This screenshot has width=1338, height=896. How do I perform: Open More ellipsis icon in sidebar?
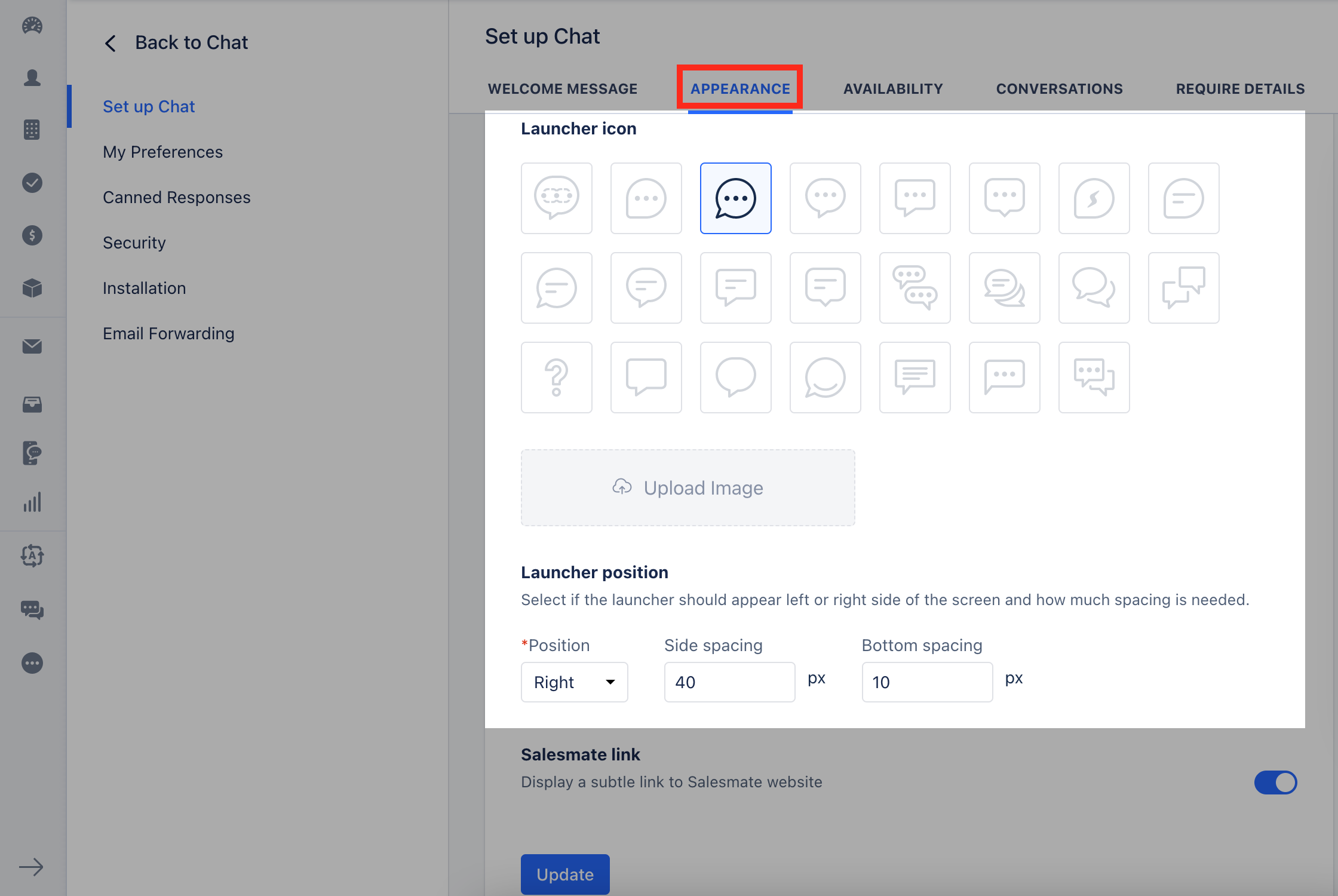click(32, 663)
